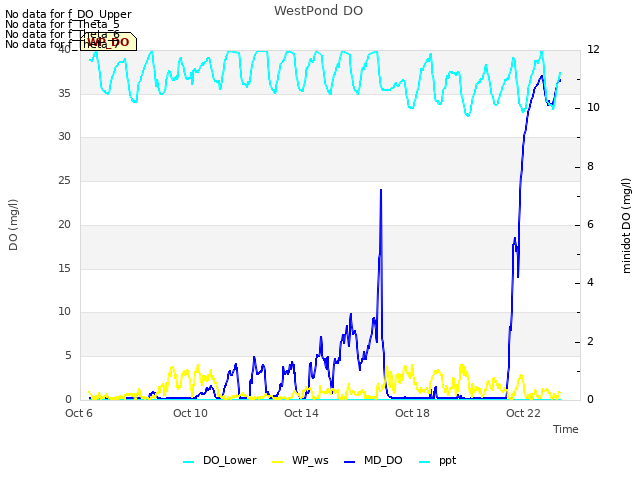Click the Oct 18 x-axis tick label
The width and height of the screenshot is (640, 480).
click(x=412, y=413)
